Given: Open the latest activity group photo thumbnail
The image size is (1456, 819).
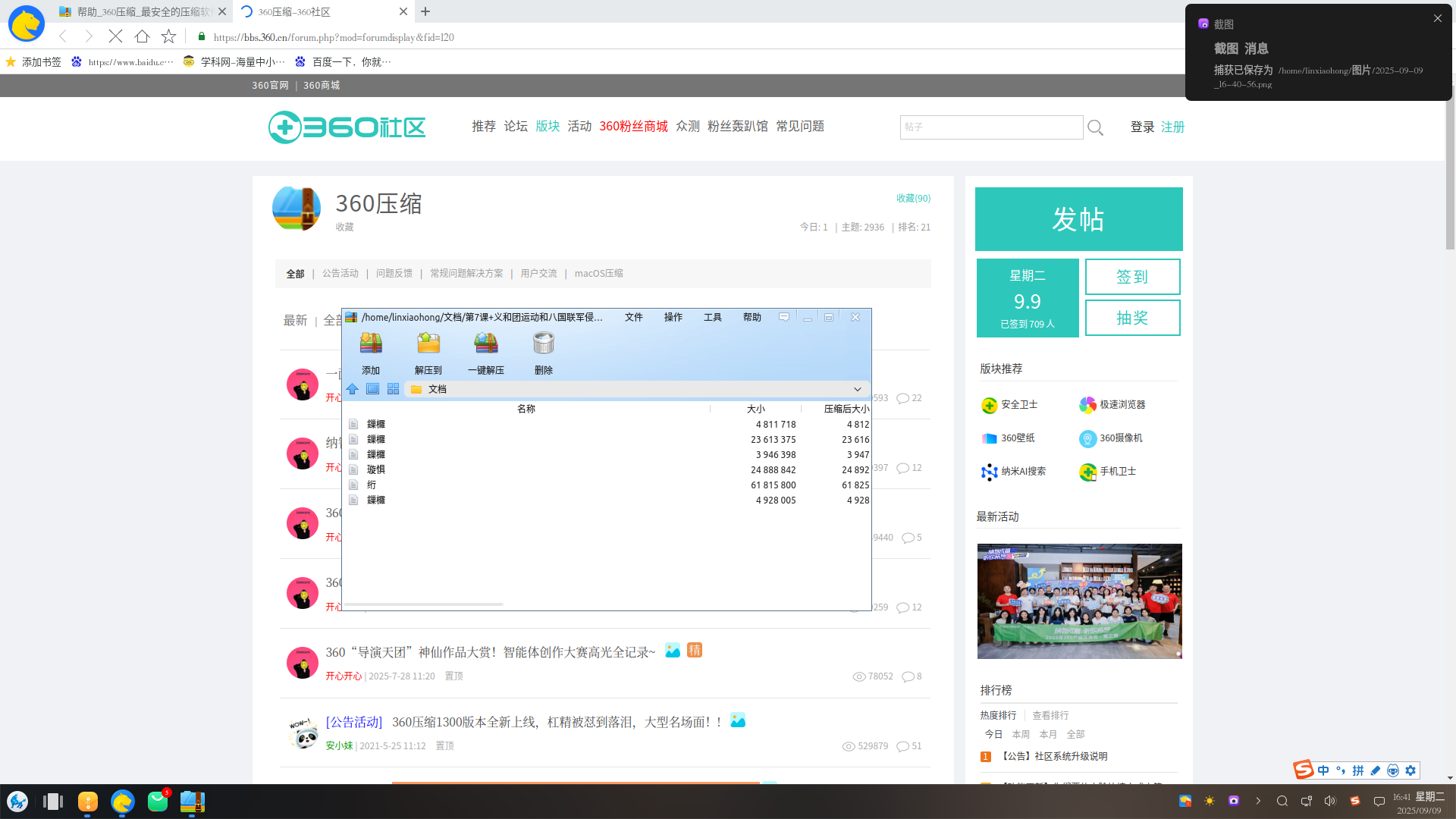Looking at the screenshot, I should [x=1080, y=601].
